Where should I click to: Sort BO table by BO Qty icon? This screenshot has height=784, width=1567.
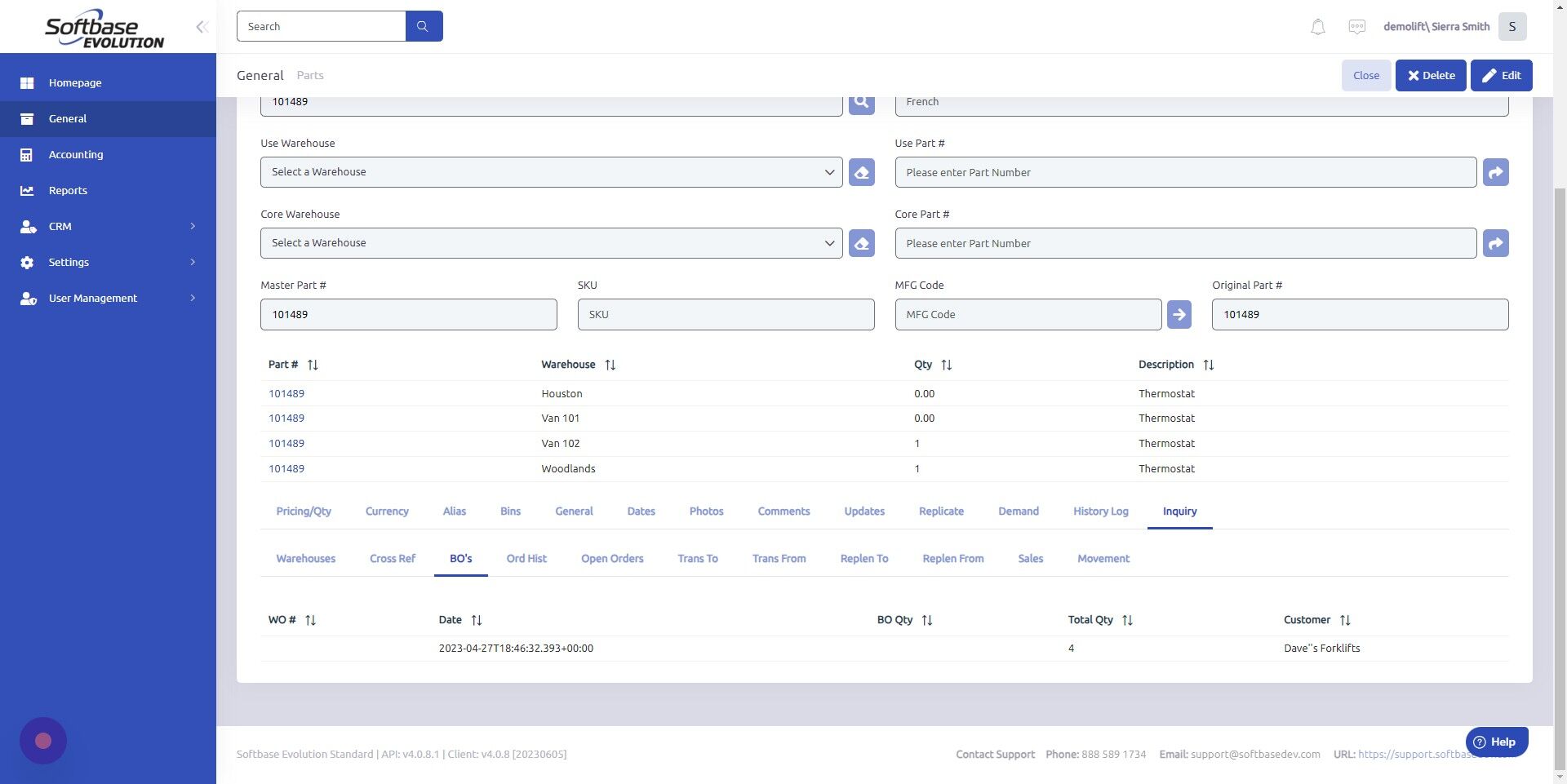click(x=927, y=620)
